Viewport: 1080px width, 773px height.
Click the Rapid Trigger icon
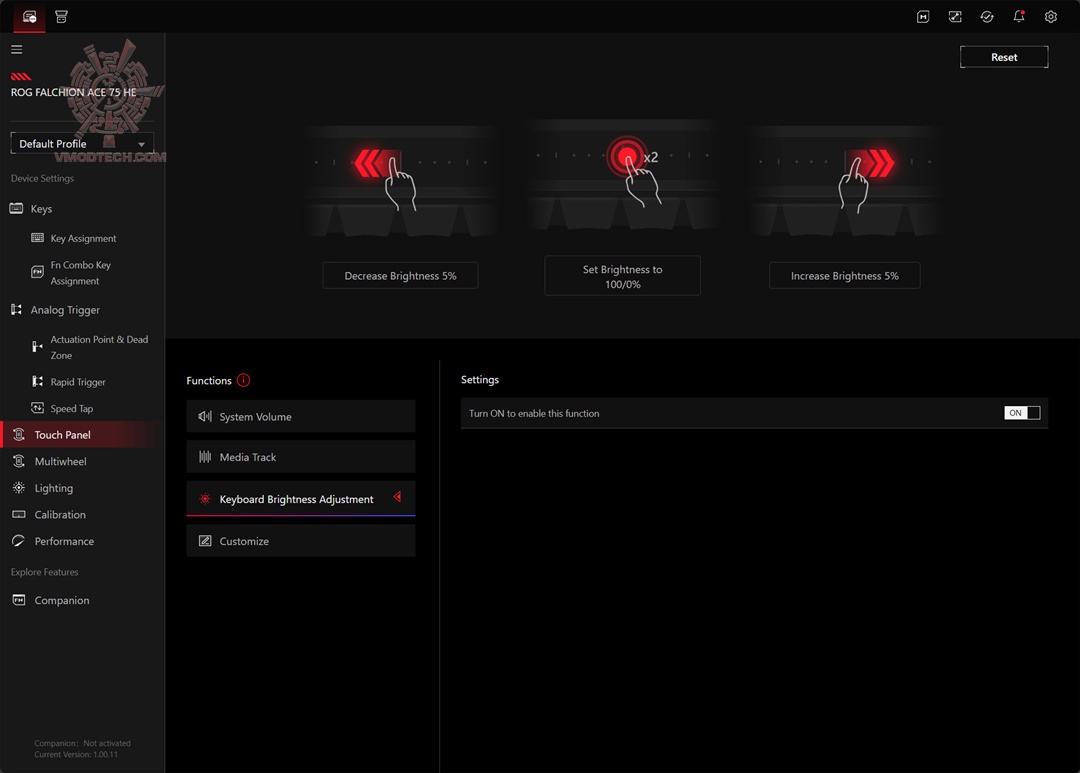37,381
